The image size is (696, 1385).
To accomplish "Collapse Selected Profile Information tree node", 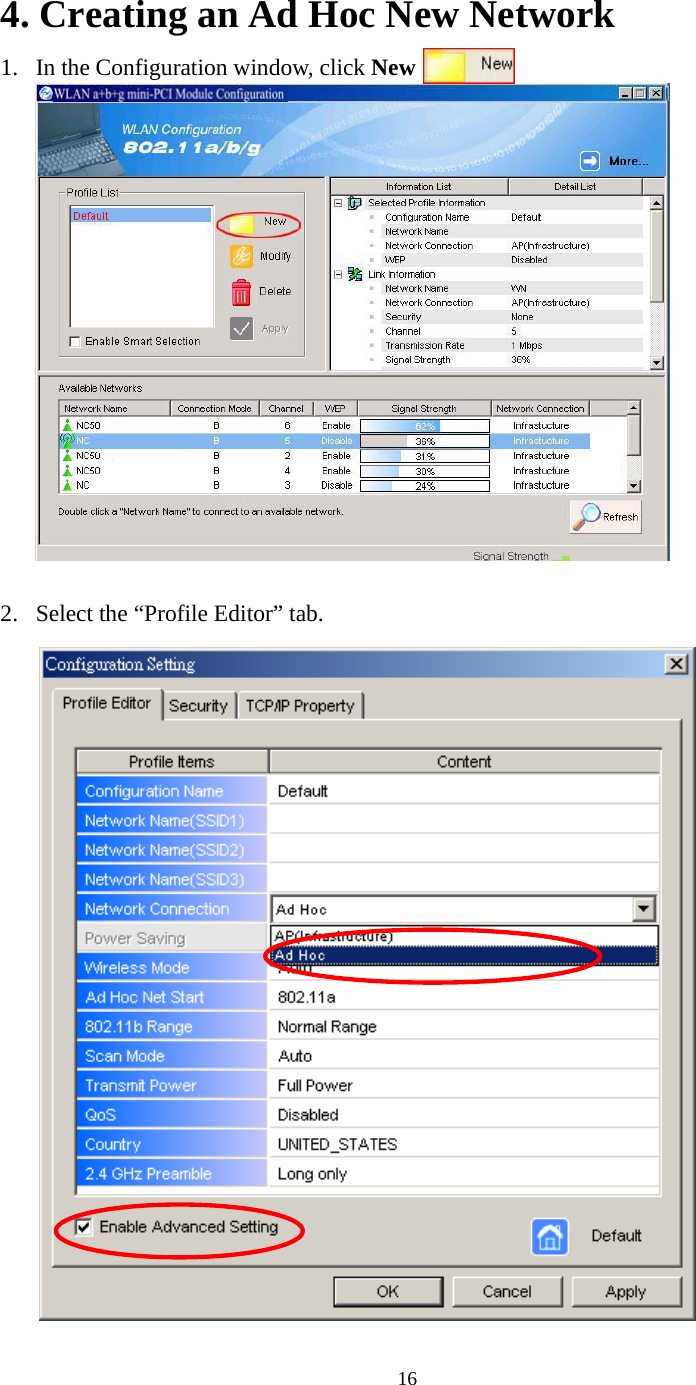I will [338, 202].
